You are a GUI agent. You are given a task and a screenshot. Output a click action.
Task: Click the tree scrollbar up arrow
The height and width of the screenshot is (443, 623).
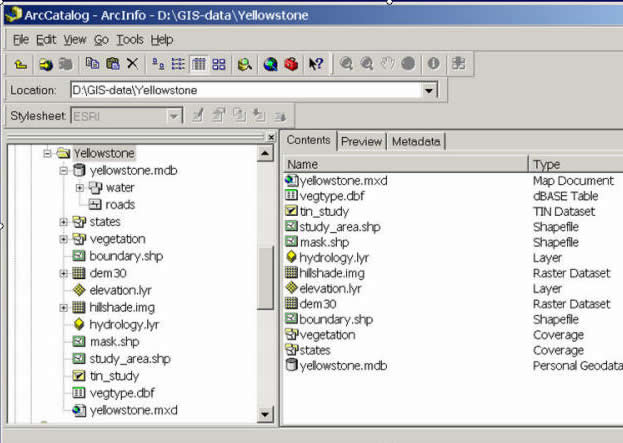265,153
